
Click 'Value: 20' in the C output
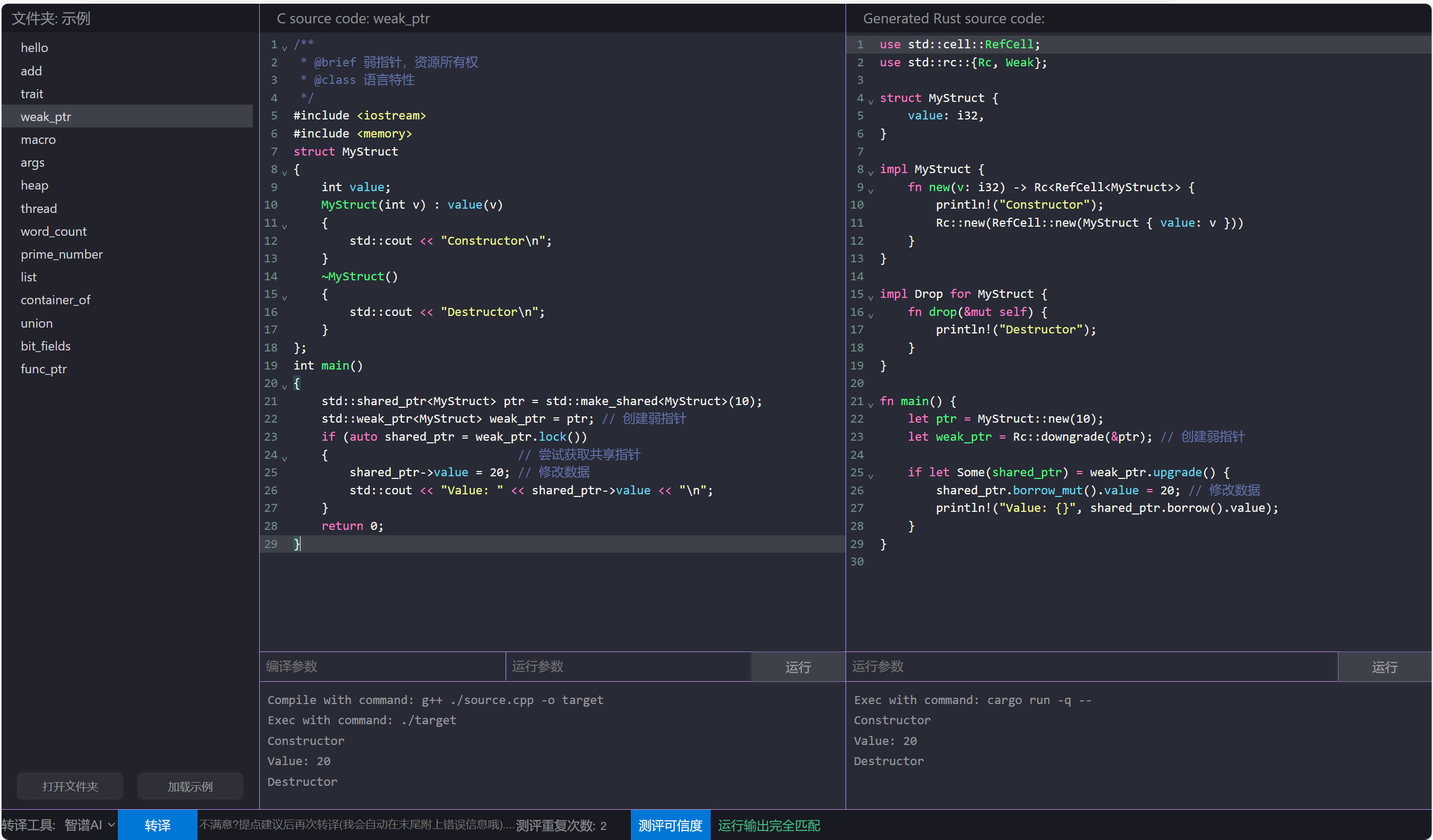(x=298, y=761)
